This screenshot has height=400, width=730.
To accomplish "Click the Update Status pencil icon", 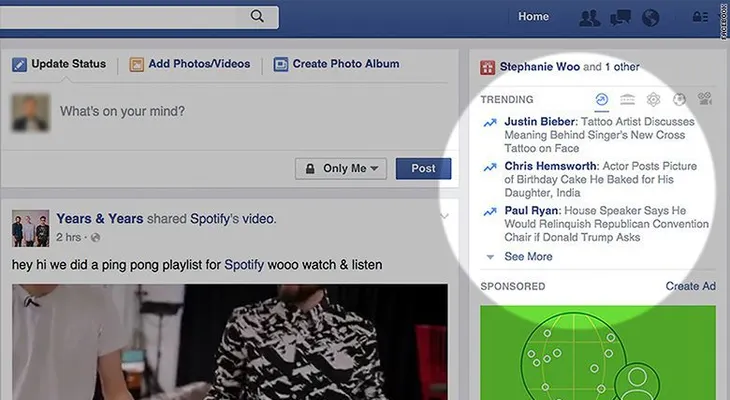I will point(19,64).
